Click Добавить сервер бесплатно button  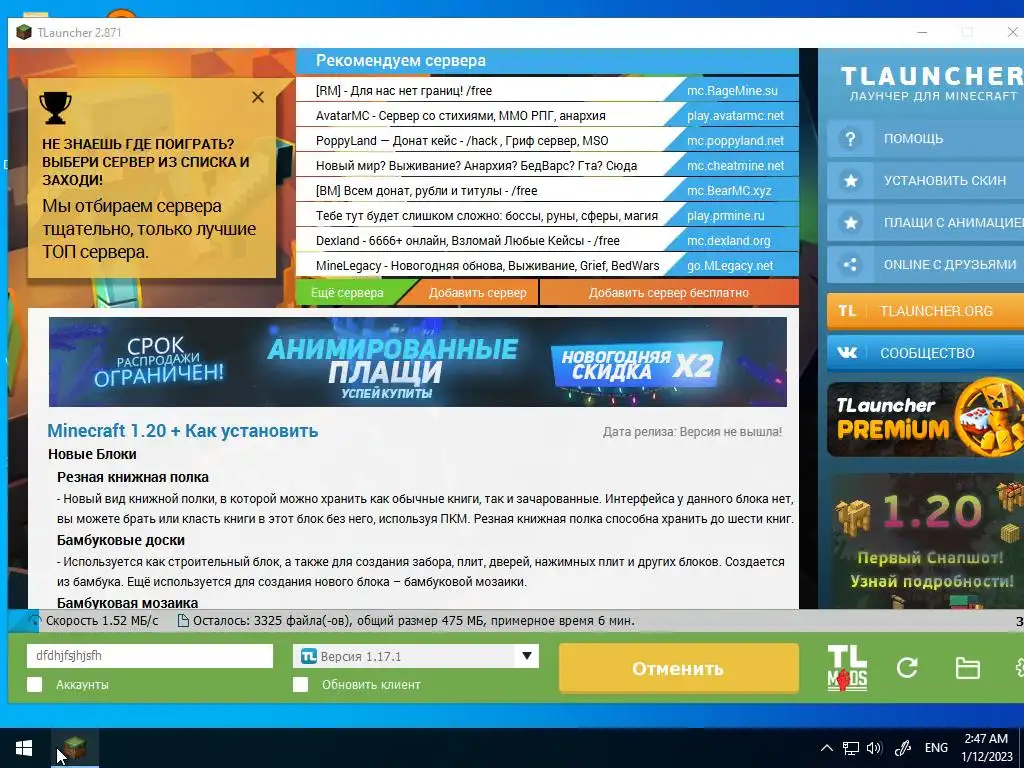669,293
